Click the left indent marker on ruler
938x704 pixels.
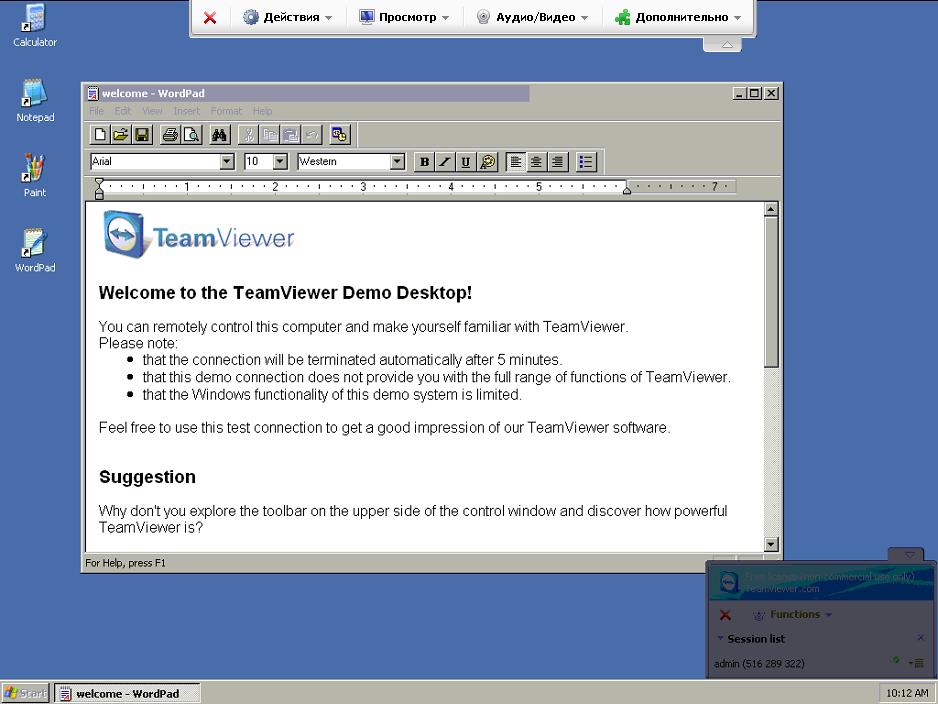click(99, 191)
